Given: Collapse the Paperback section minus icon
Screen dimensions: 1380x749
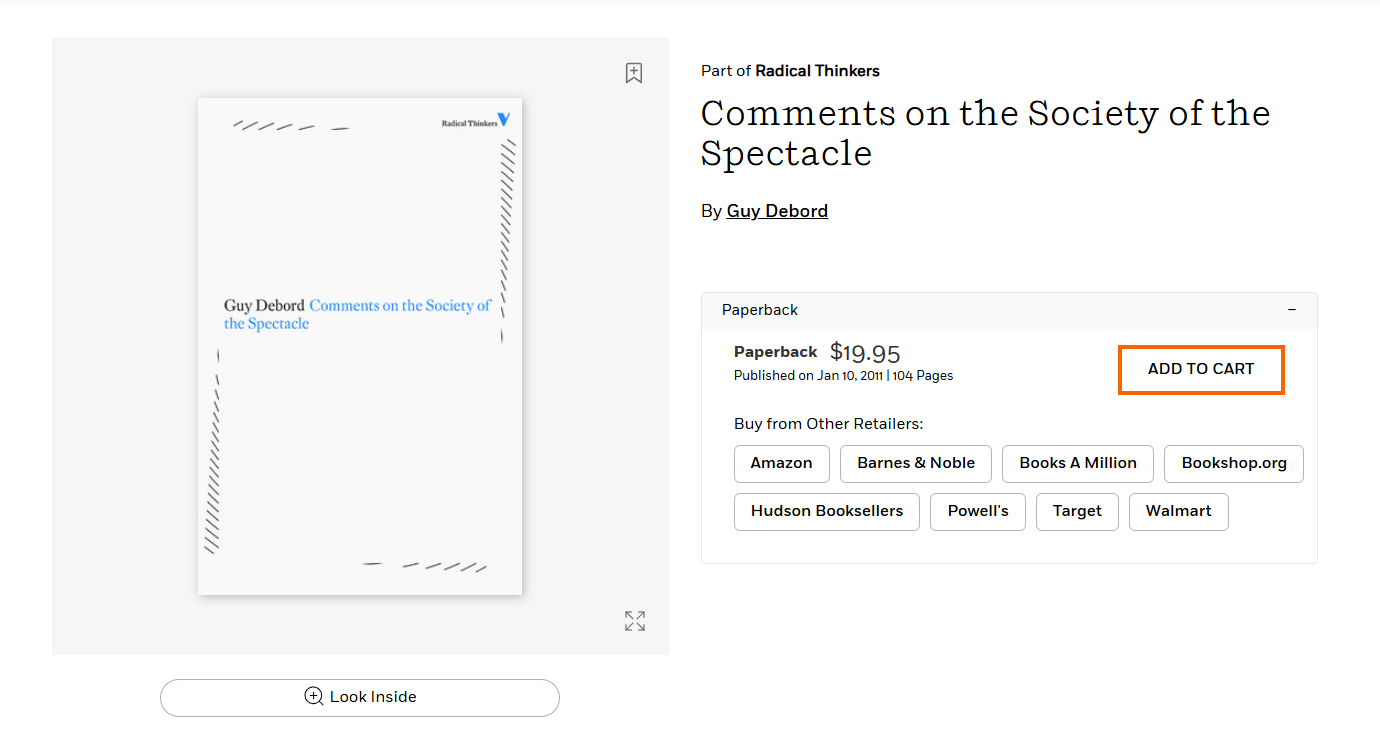Looking at the screenshot, I should tap(1292, 310).
